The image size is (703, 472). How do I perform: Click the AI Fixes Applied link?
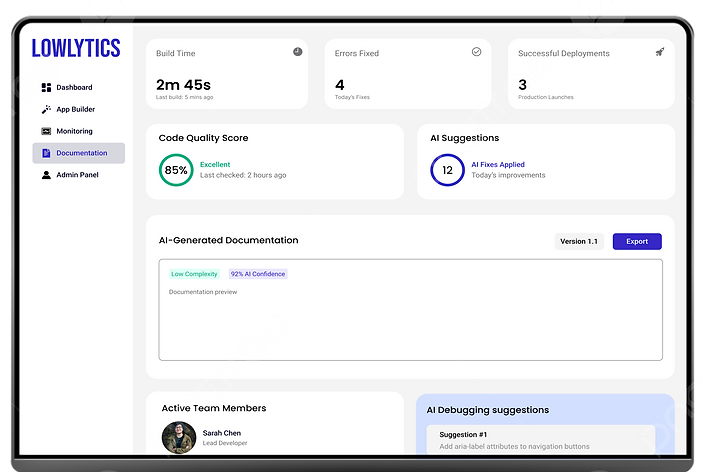coord(498,165)
